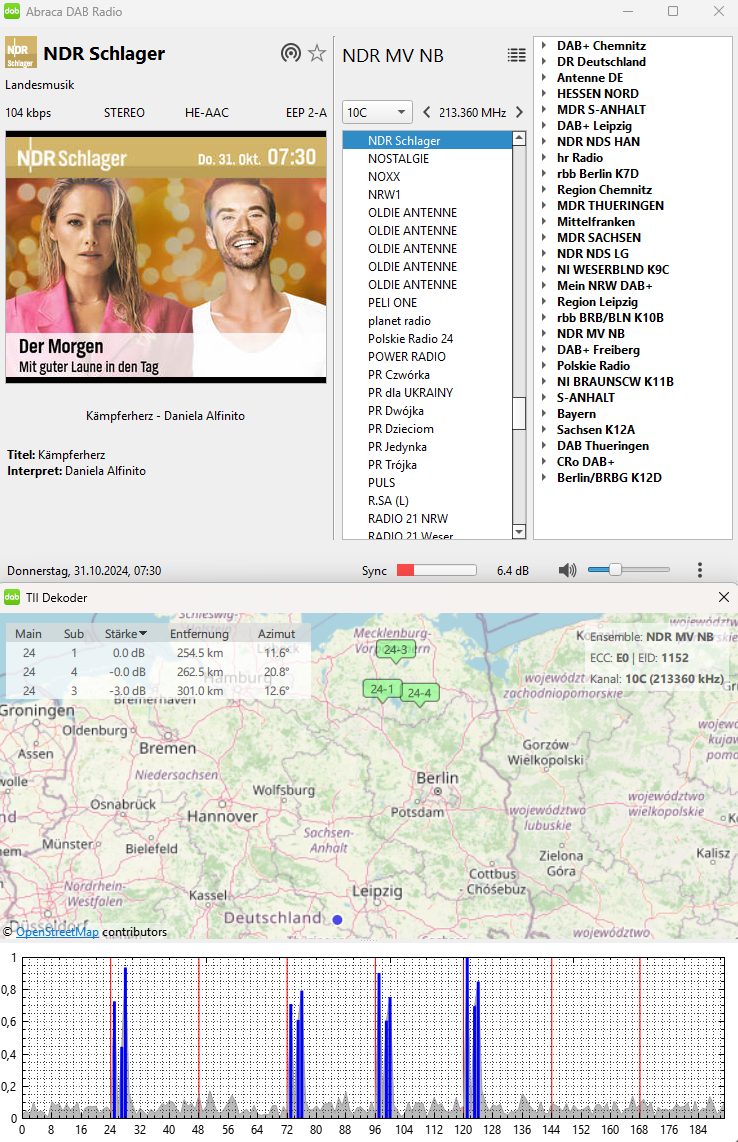Select PR dla UKRAINY service

[428, 393]
